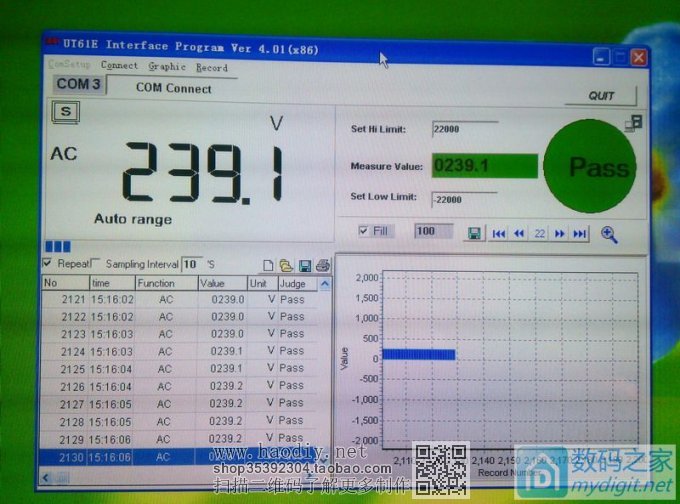Image resolution: width=680 pixels, height=504 pixels.
Task: Toggle the Repeat checkbox
Action: tap(47, 263)
